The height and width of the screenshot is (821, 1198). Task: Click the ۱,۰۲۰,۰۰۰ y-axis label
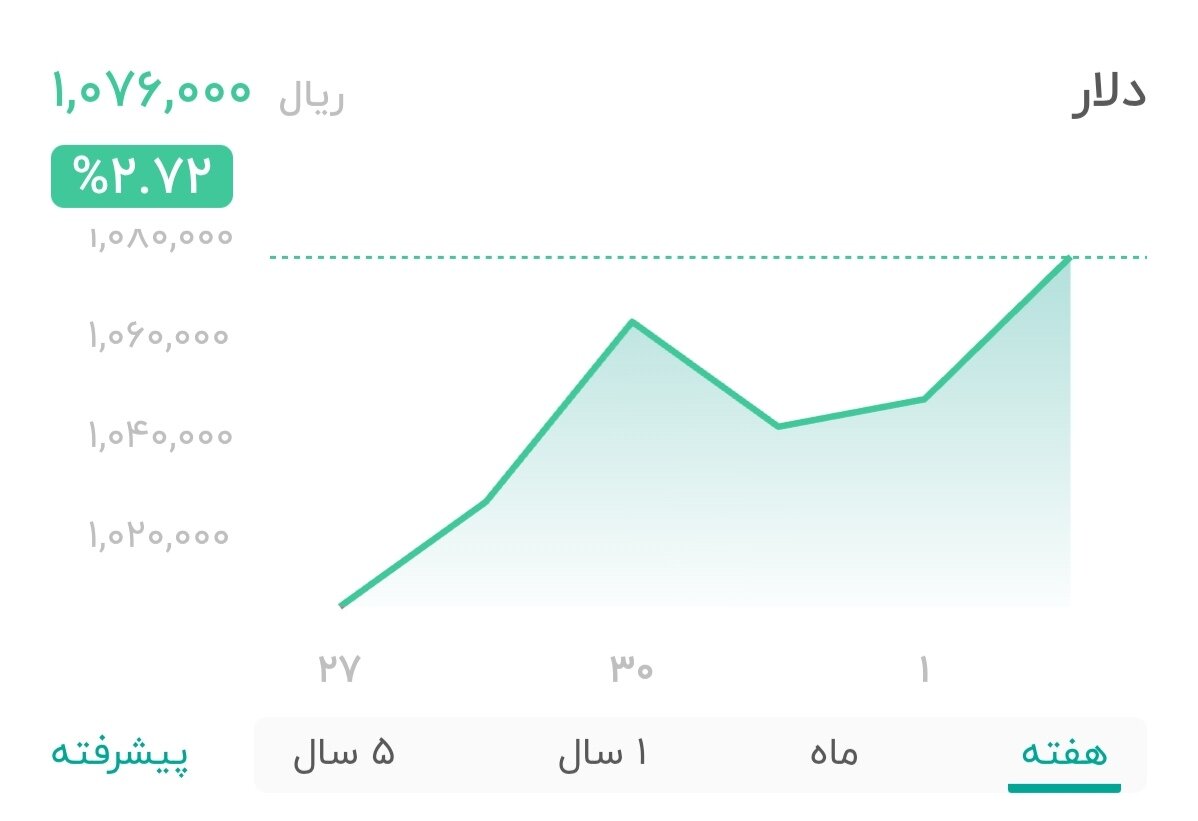(160, 536)
